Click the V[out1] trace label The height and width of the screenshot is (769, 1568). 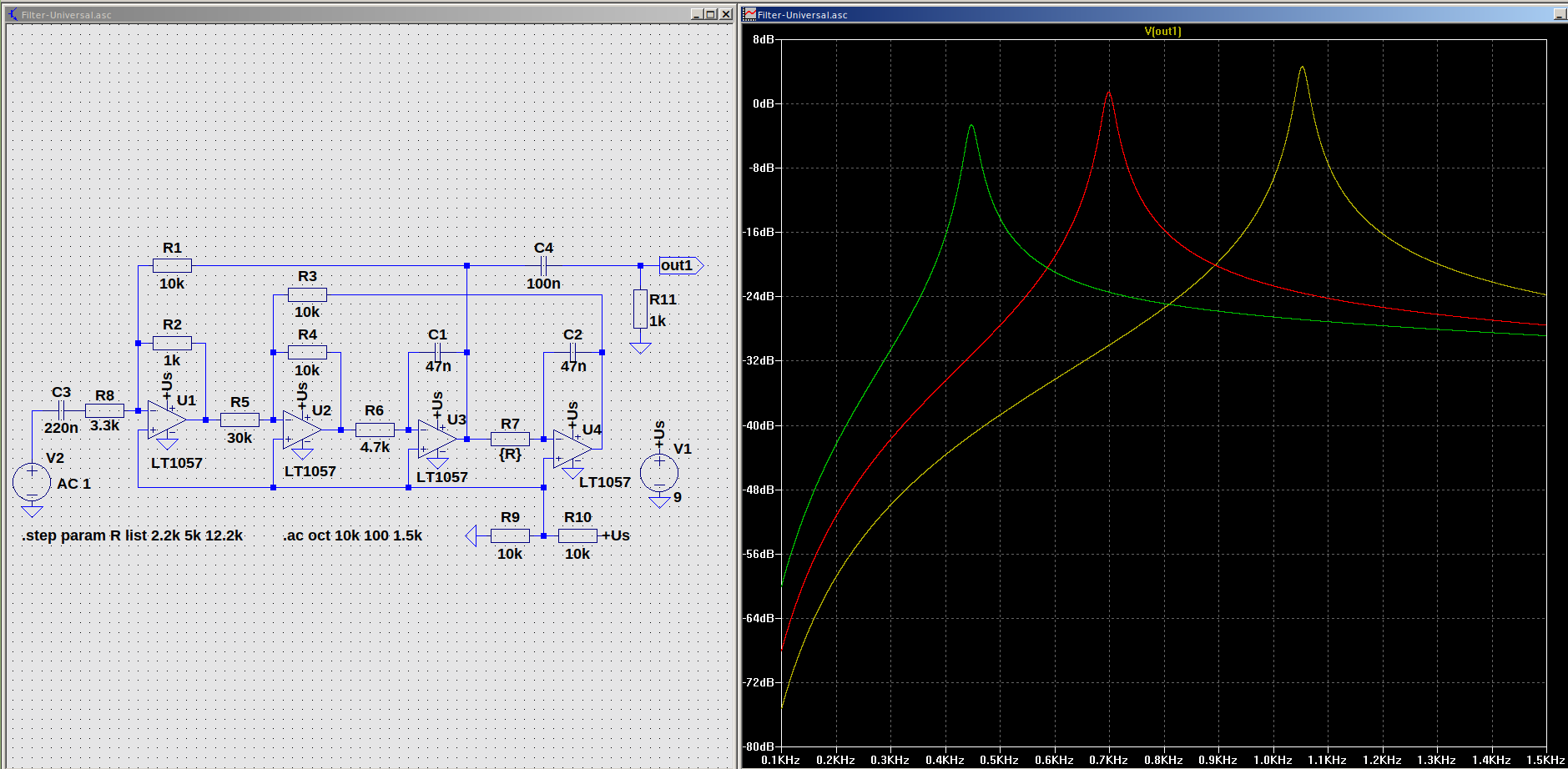coord(1162,32)
